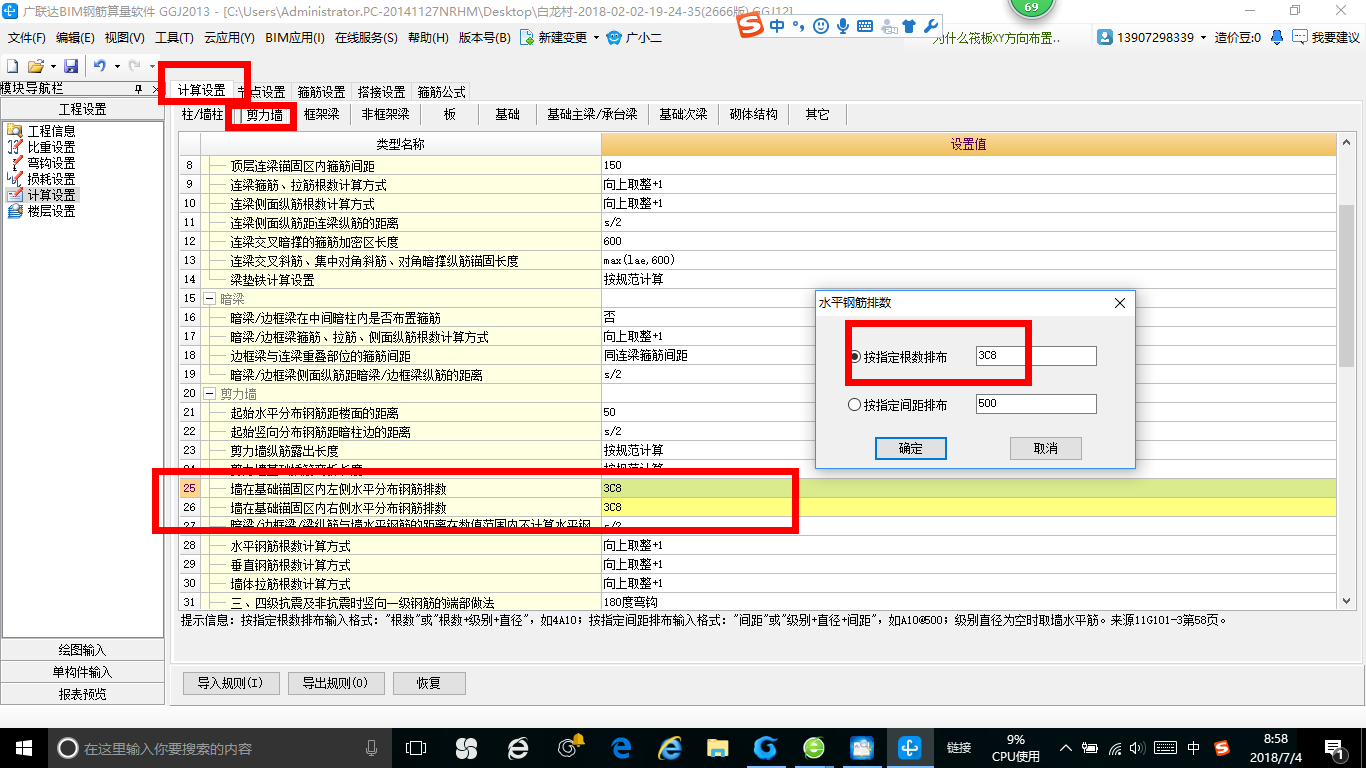Switch to the 搭接设置 tab
The height and width of the screenshot is (768, 1366).
[x=381, y=92]
